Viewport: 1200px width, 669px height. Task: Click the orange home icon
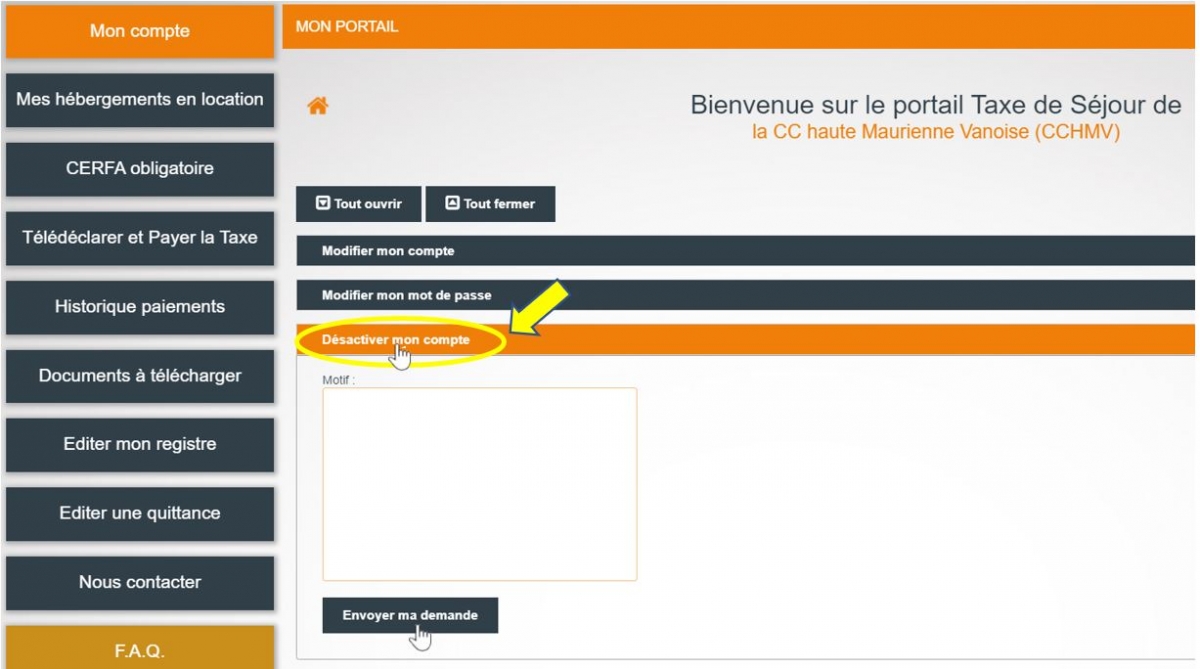(318, 106)
